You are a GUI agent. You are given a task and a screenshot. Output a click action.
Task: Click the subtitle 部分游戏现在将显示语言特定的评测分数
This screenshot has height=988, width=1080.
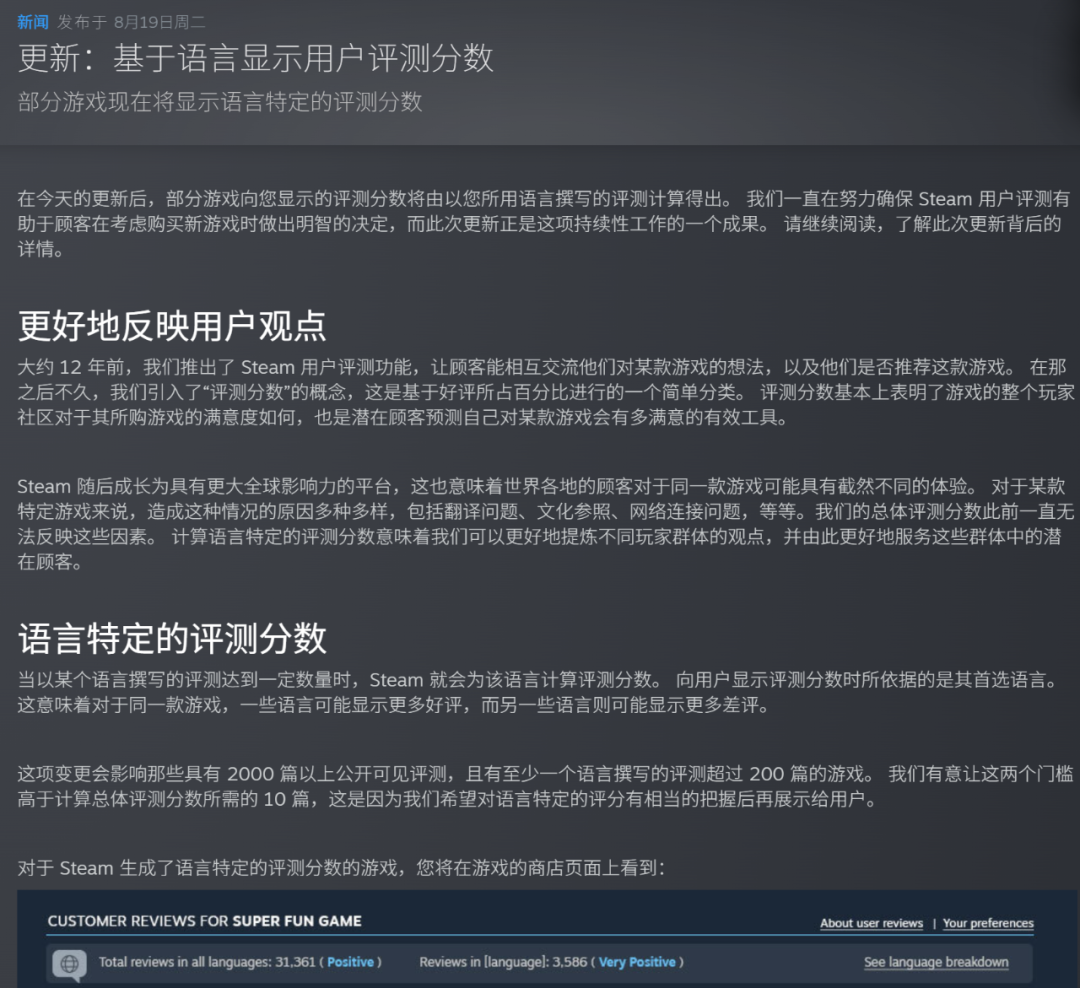[x=220, y=102]
